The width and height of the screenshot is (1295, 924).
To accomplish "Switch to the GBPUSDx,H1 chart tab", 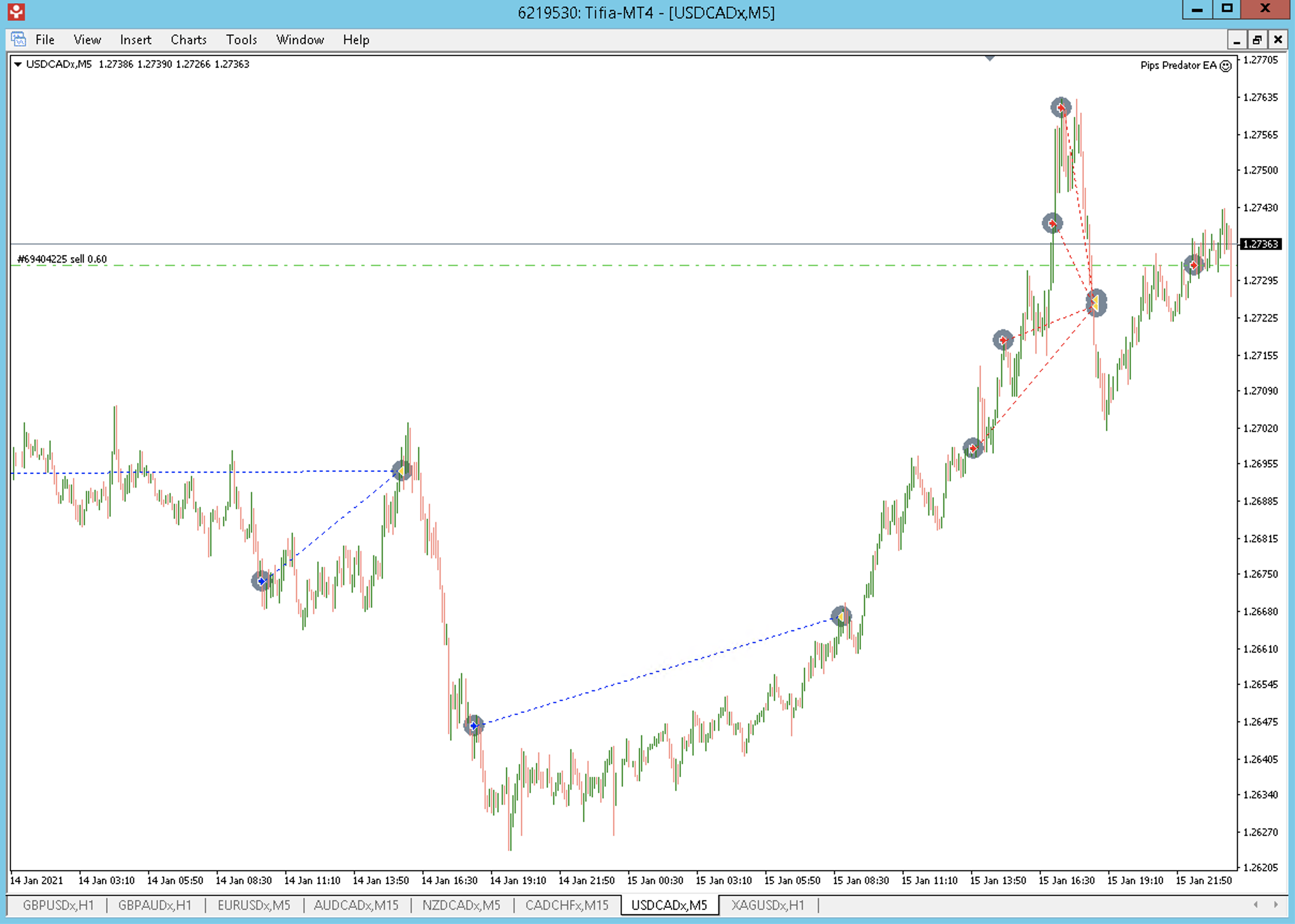I will (x=58, y=905).
